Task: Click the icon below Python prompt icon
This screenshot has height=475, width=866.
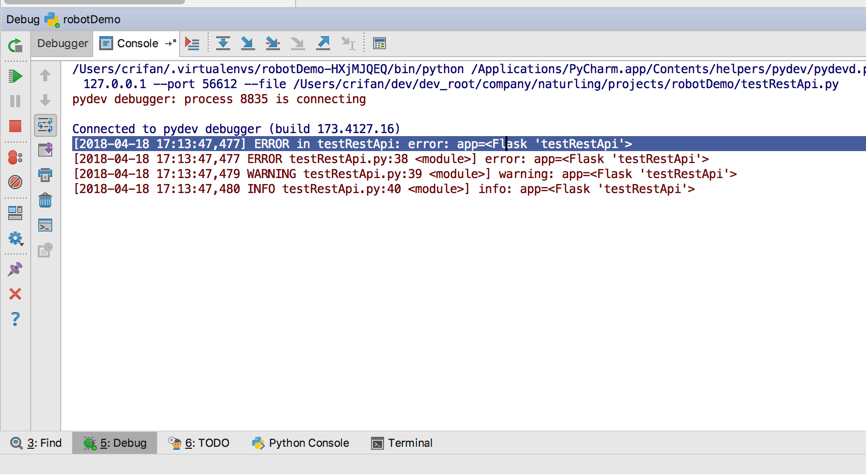Action: click(x=45, y=250)
